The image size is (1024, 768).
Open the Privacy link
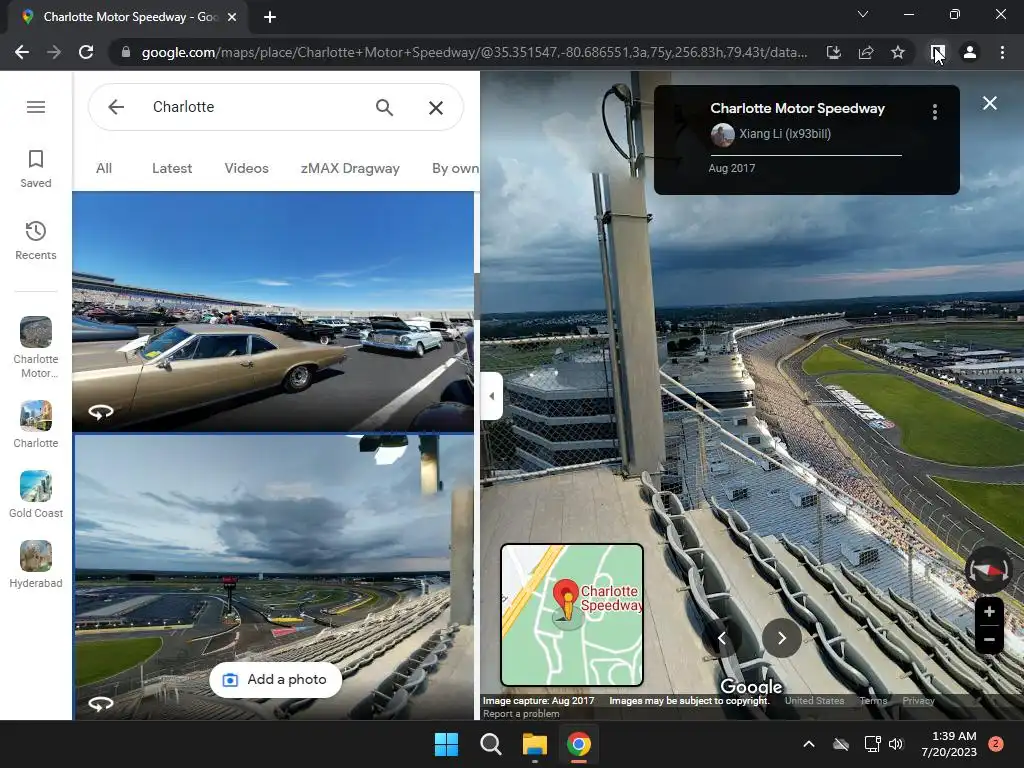918,701
